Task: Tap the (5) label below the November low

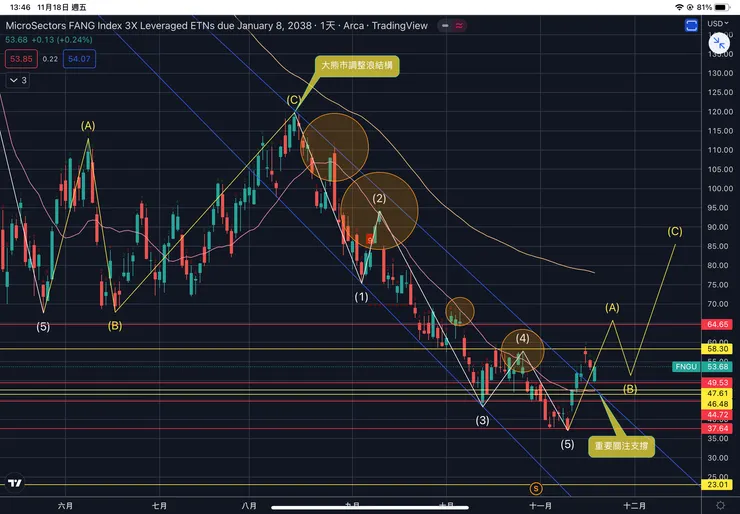Action: coord(567,444)
